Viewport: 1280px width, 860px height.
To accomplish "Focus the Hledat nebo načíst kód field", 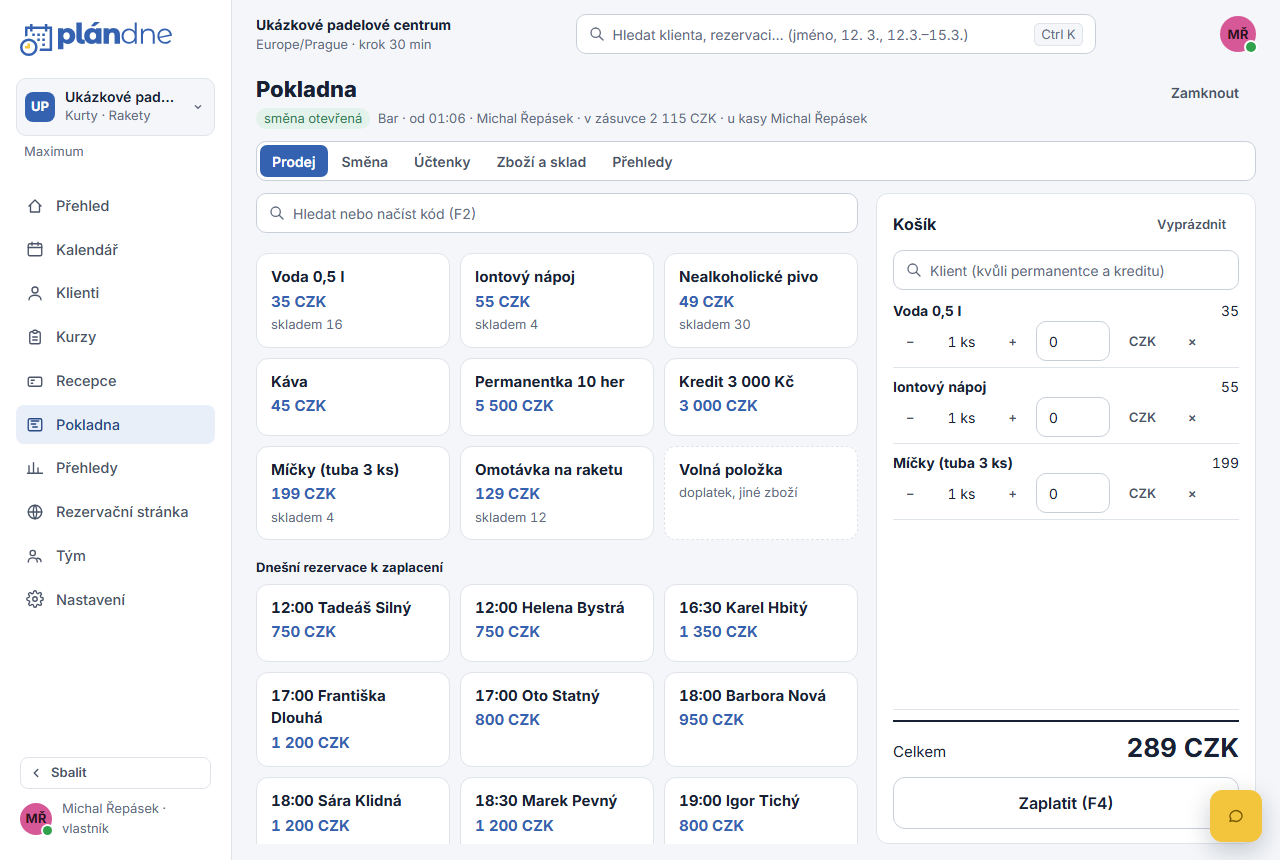I will (557, 213).
